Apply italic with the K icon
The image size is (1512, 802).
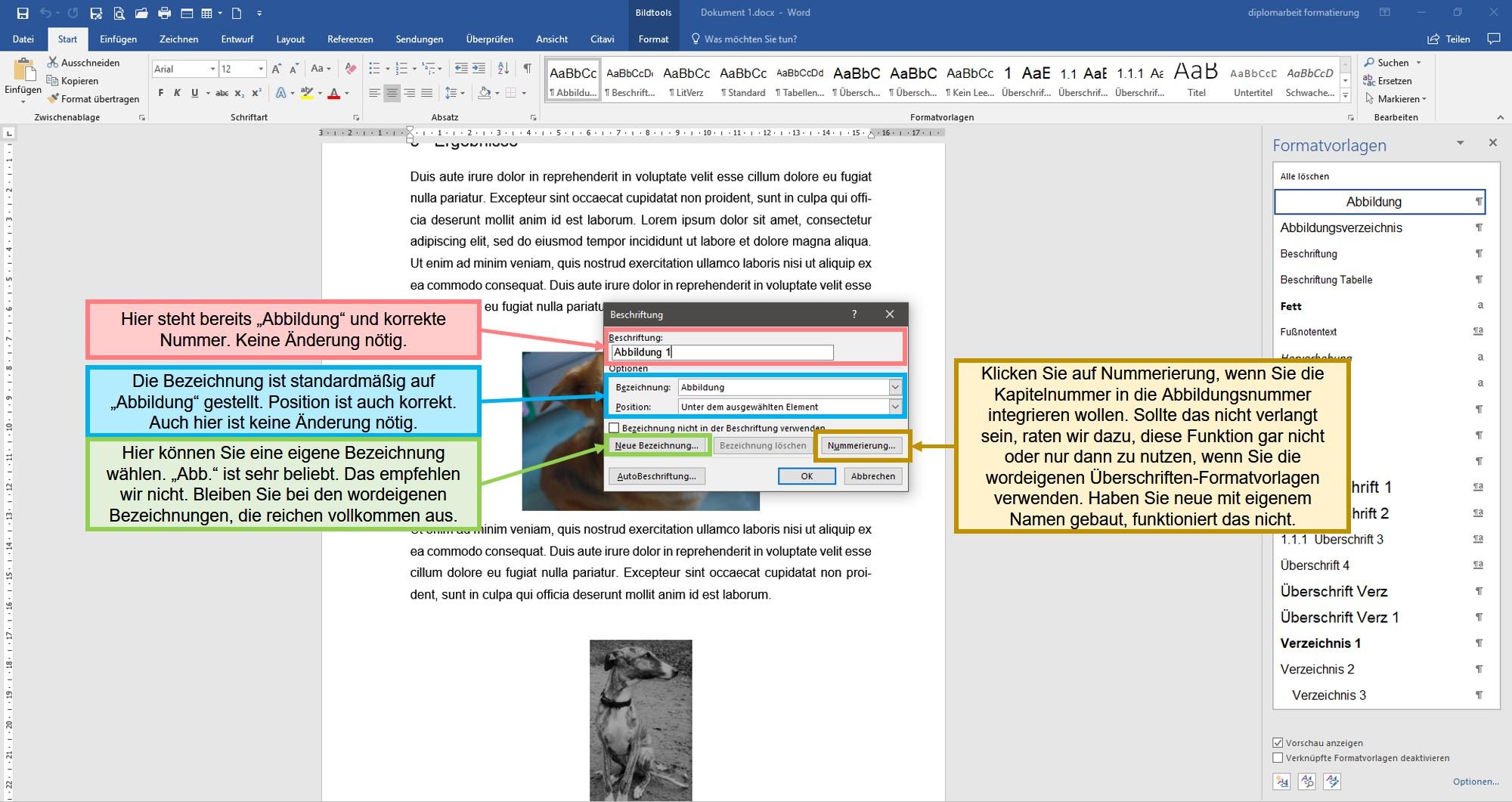click(177, 93)
